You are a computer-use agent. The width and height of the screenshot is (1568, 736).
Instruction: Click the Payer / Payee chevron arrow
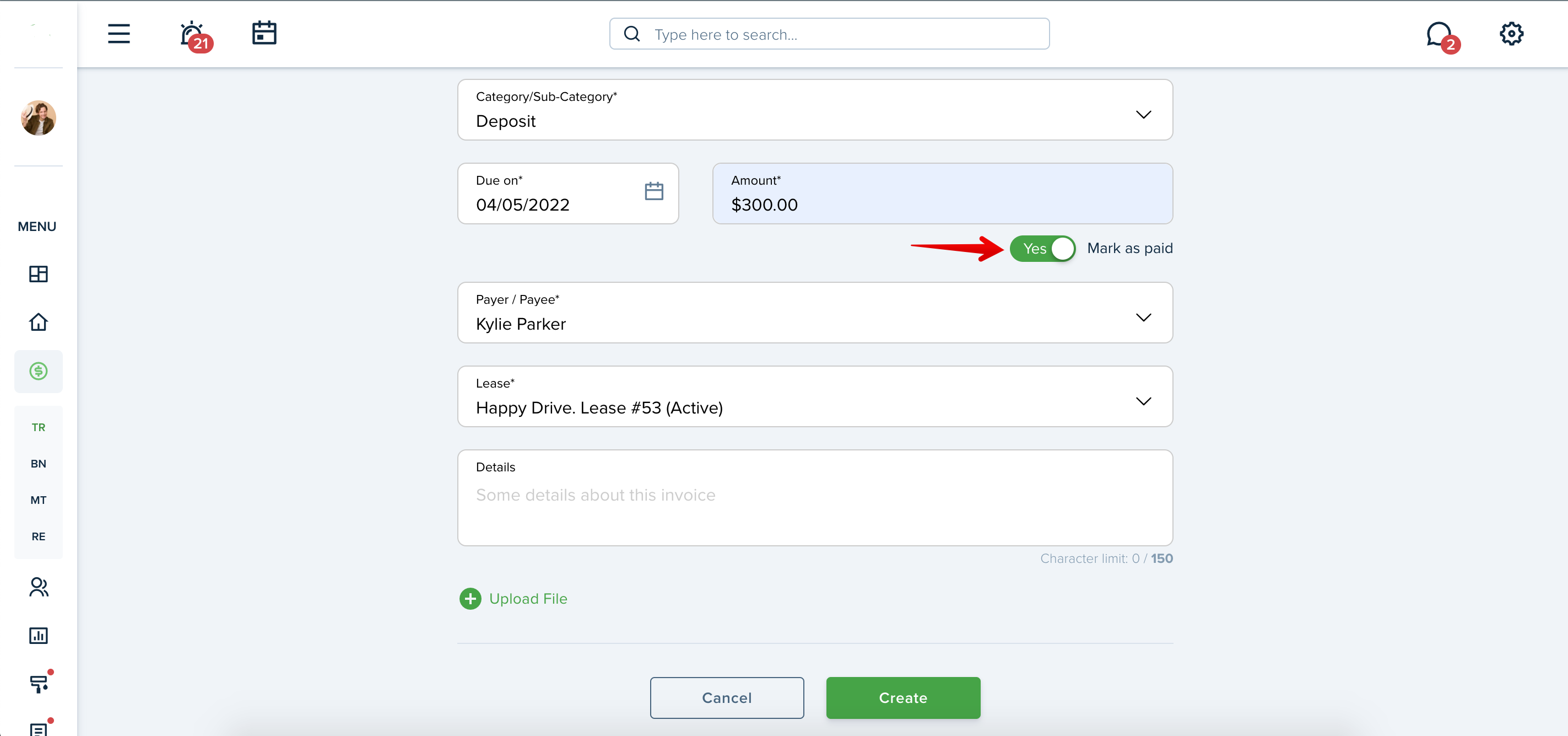click(x=1143, y=318)
